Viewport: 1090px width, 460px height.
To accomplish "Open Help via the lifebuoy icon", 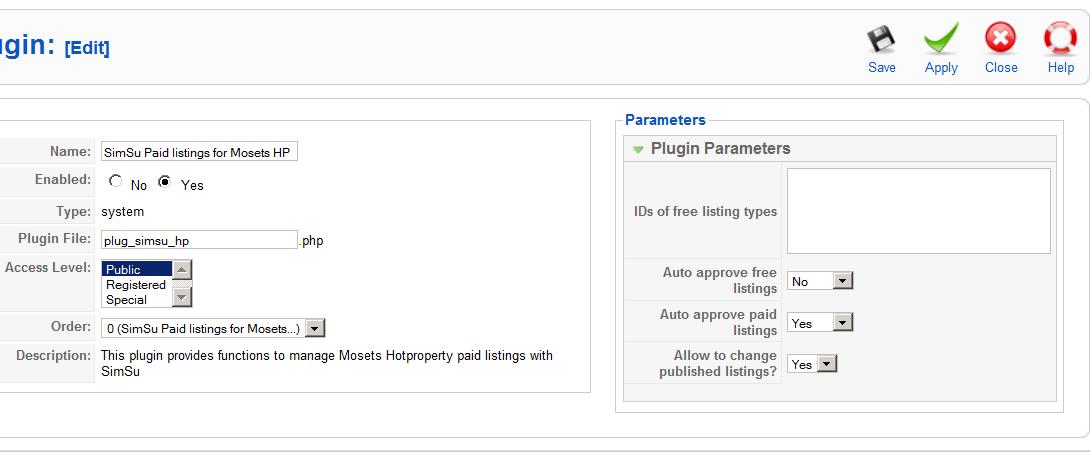I will coord(1060,41).
